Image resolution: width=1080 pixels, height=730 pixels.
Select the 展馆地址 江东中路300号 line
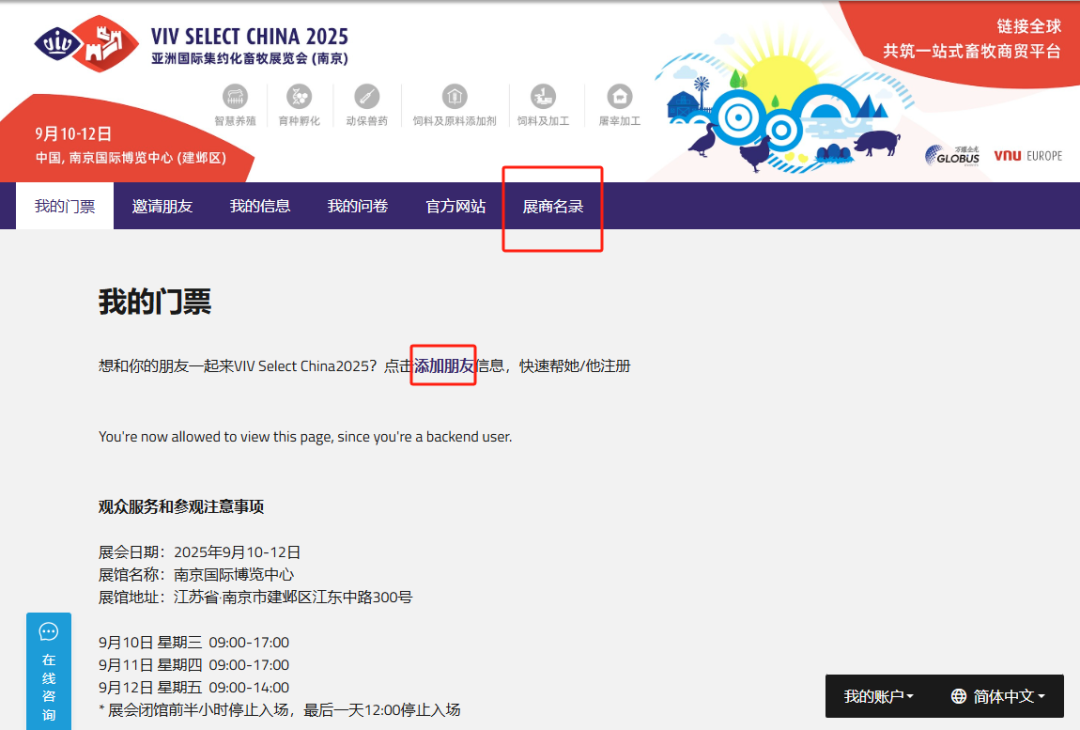[x=256, y=597]
